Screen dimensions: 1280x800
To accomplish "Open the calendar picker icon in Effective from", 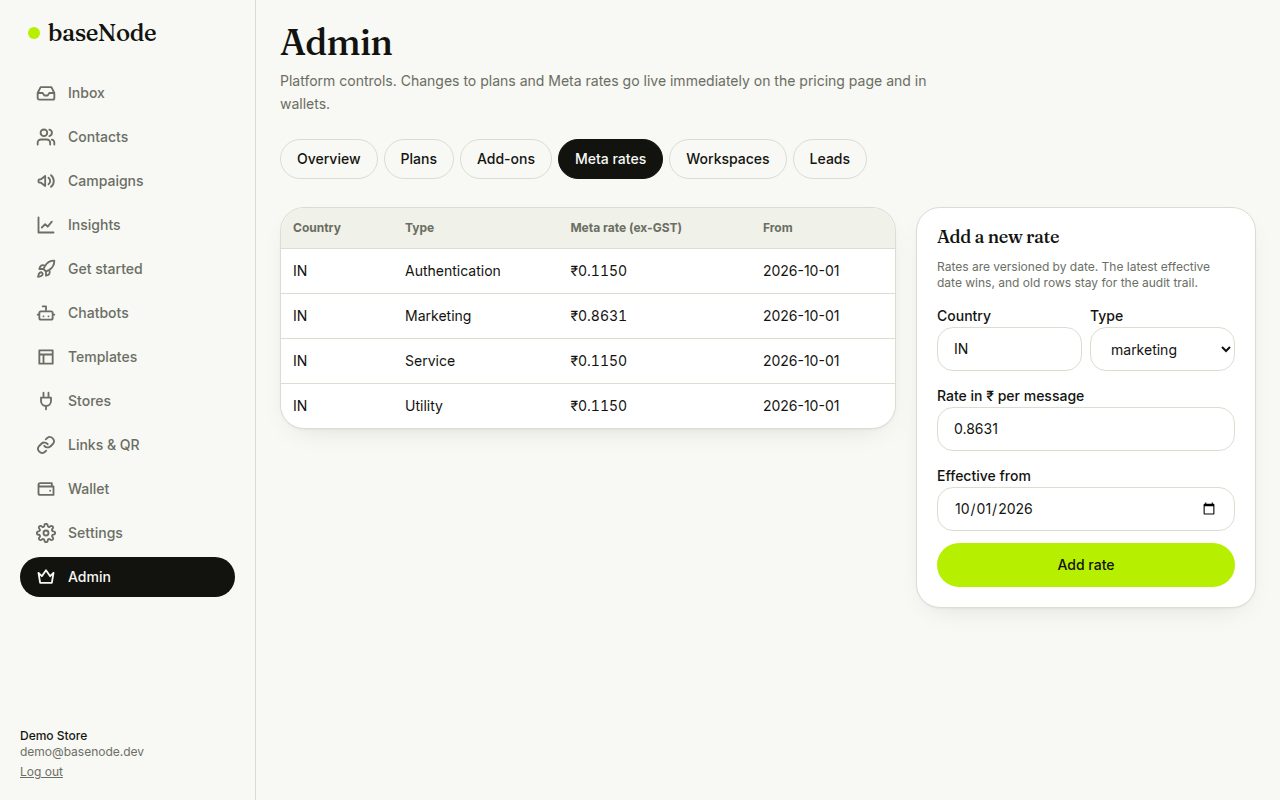I will 1208,509.
